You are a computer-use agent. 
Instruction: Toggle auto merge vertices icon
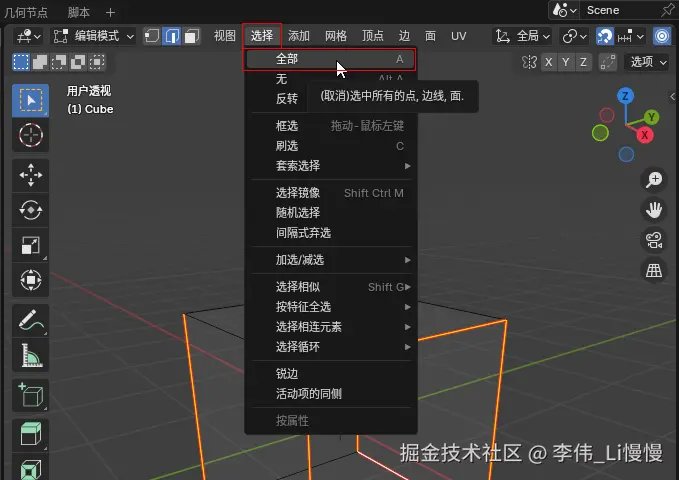[x=608, y=62]
